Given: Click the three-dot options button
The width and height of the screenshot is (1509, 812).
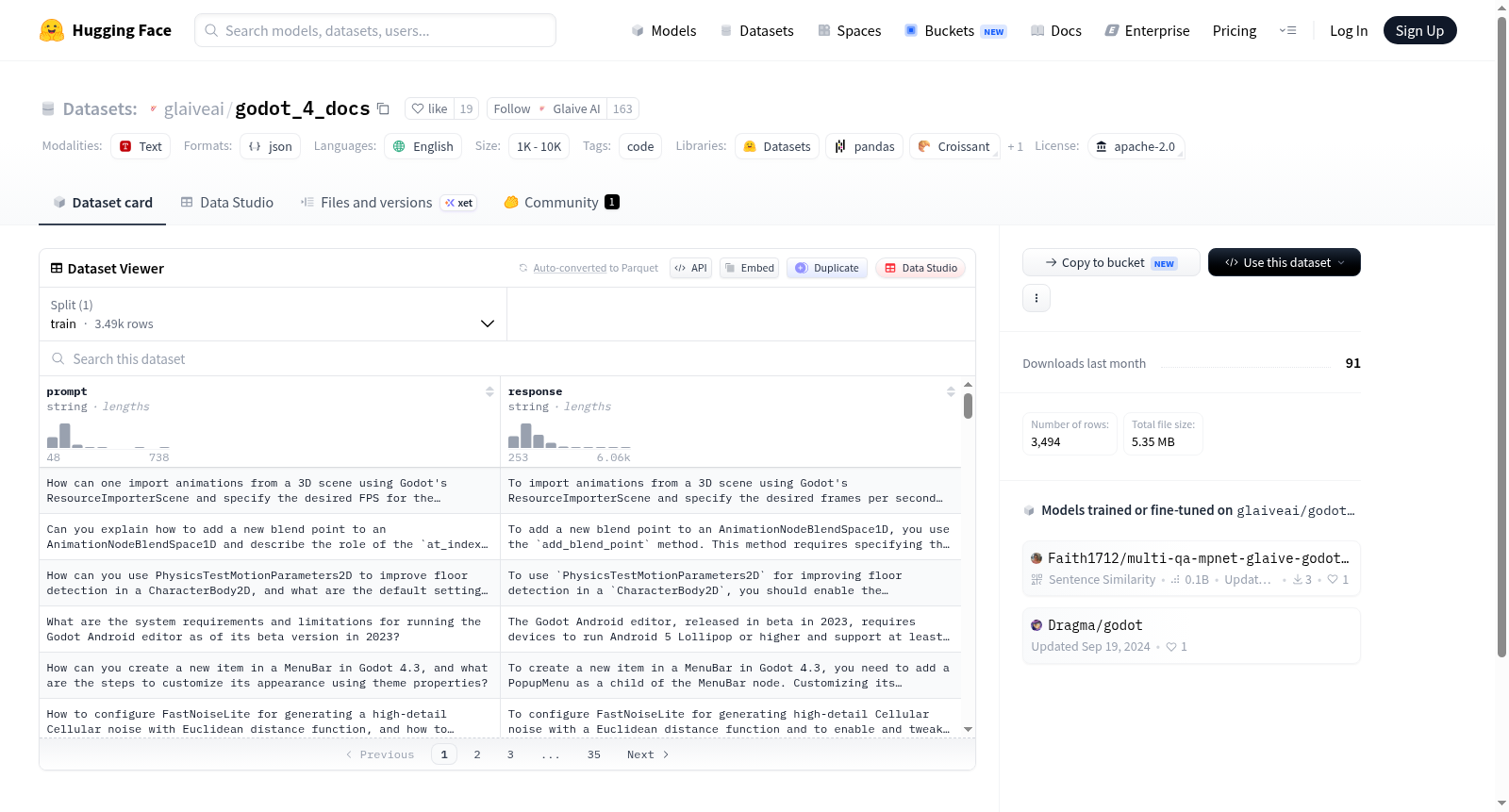Looking at the screenshot, I should pos(1036,298).
